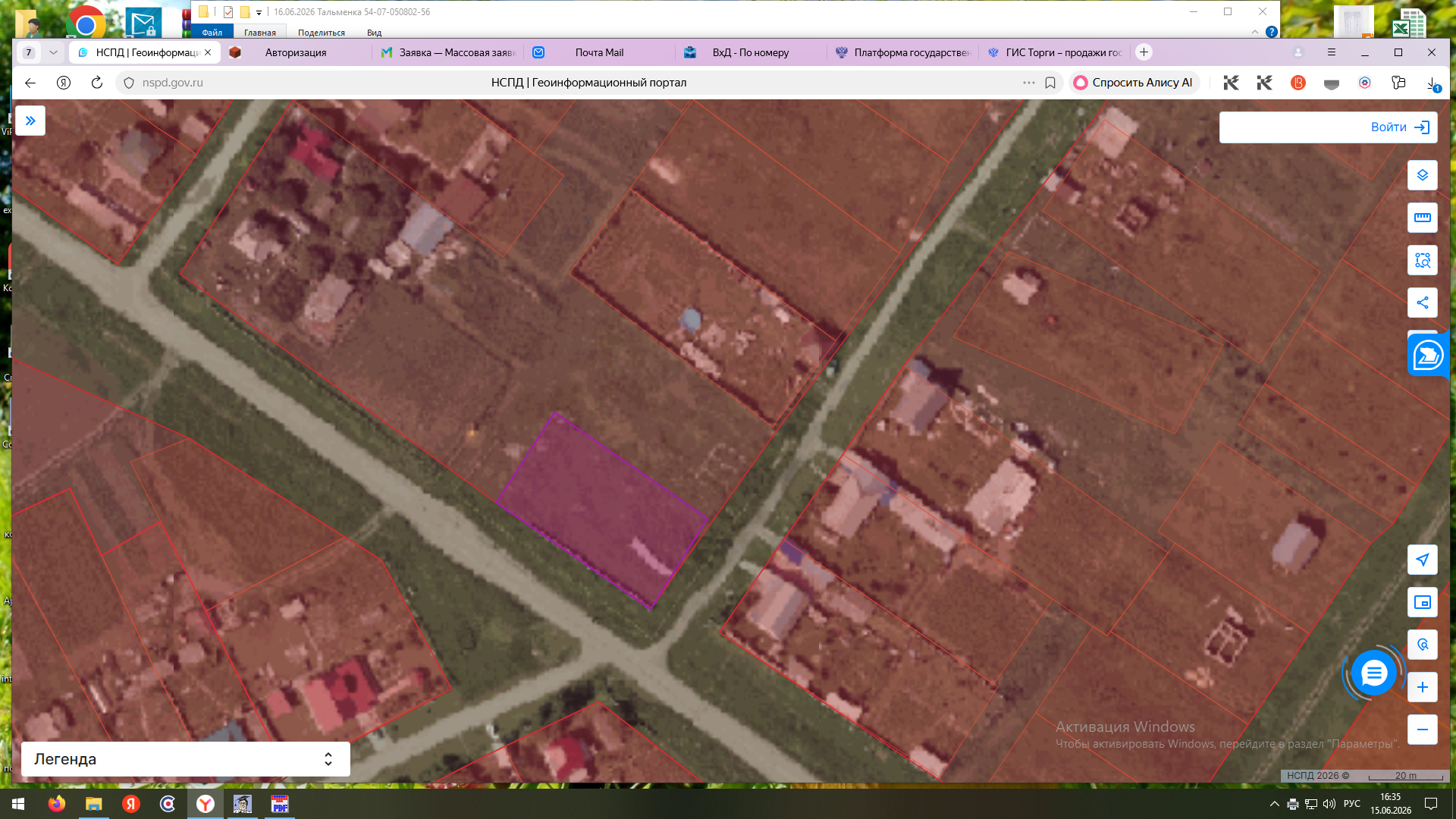Click Спросить Алису AI button

[x=1134, y=83]
